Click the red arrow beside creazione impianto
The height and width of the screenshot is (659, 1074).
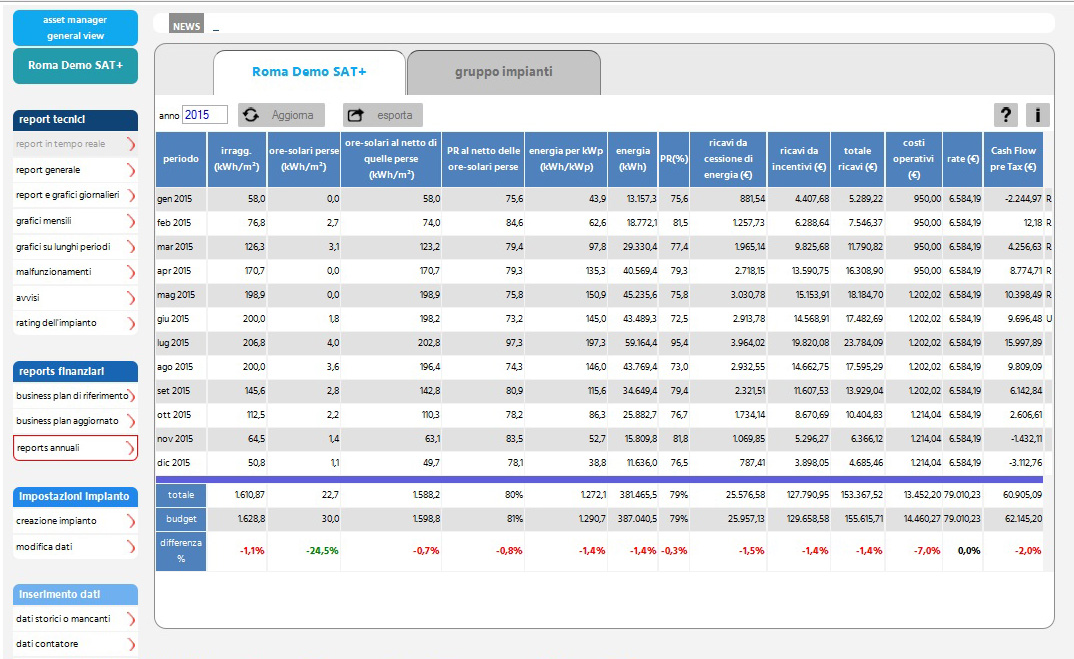point(131,521)
